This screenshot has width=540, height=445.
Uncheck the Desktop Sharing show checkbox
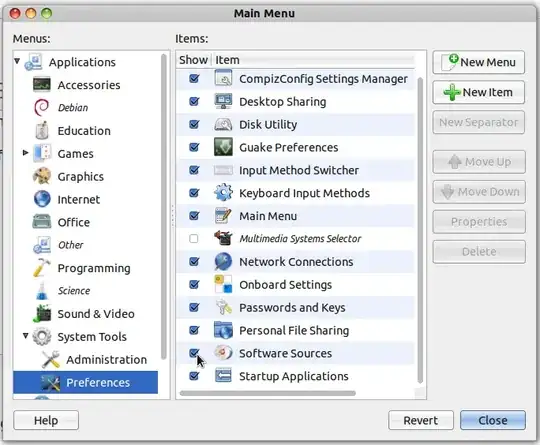[194, 101]
